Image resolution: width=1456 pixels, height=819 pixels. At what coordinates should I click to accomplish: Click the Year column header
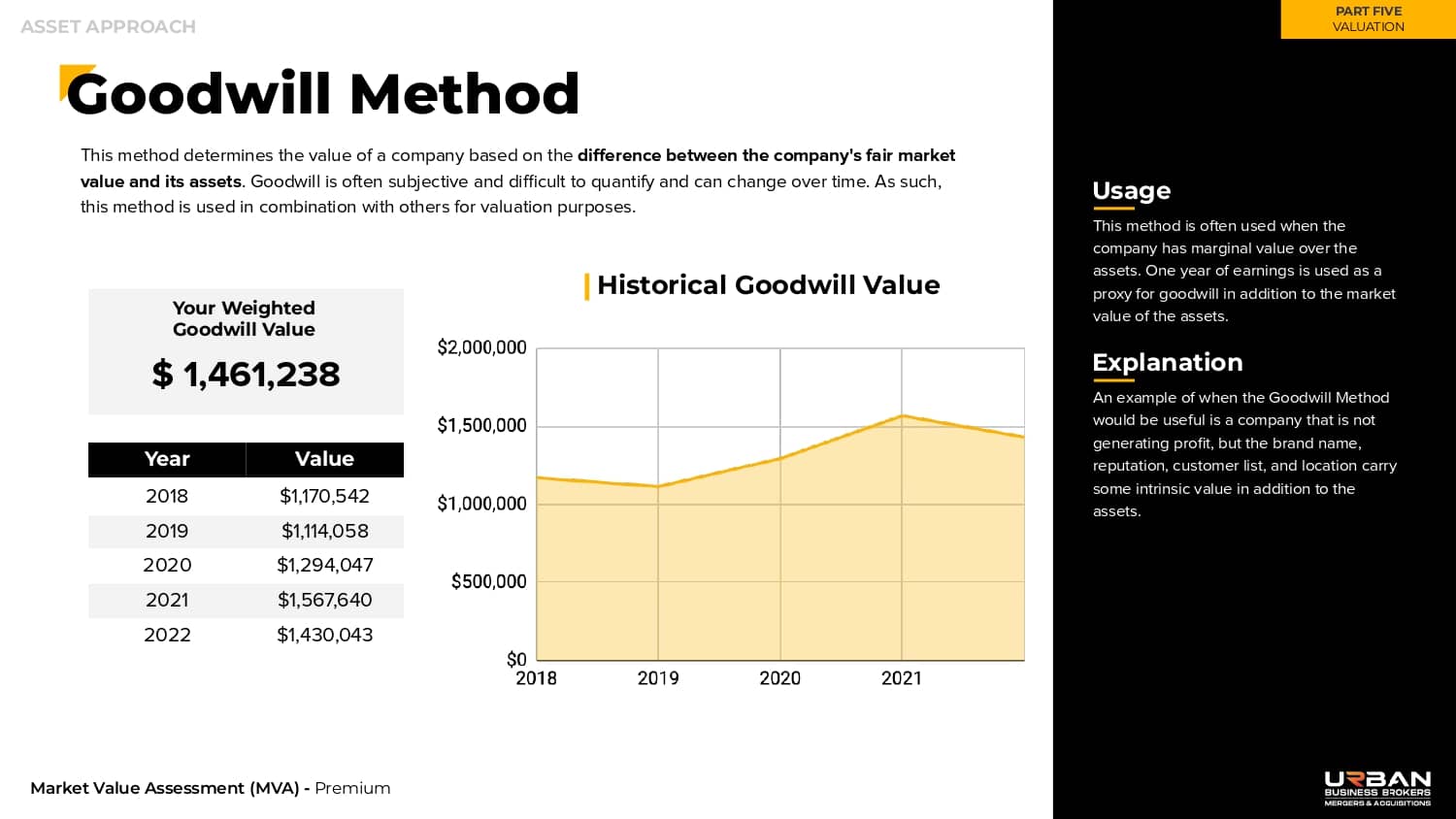(167, 459)
